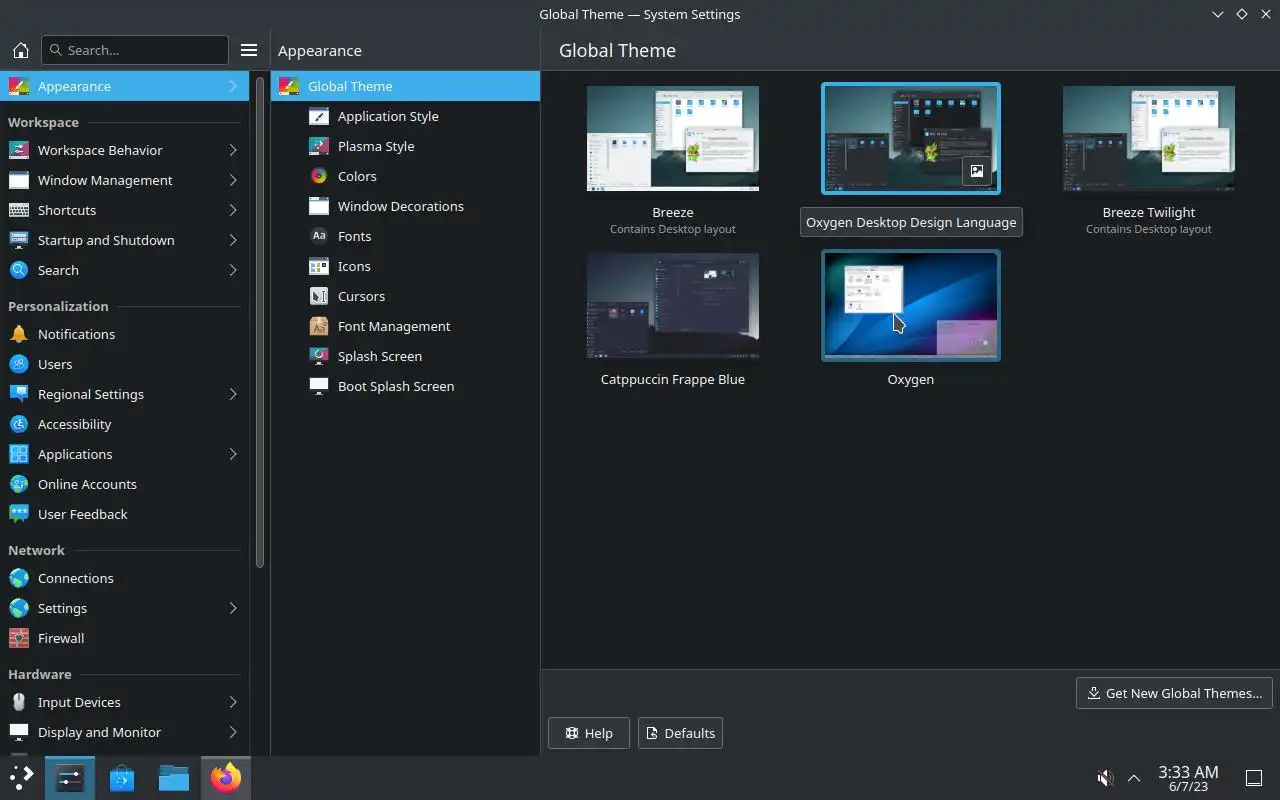Click the Colors wheel icon
The image size is (1280, 800).
[319, 176]
